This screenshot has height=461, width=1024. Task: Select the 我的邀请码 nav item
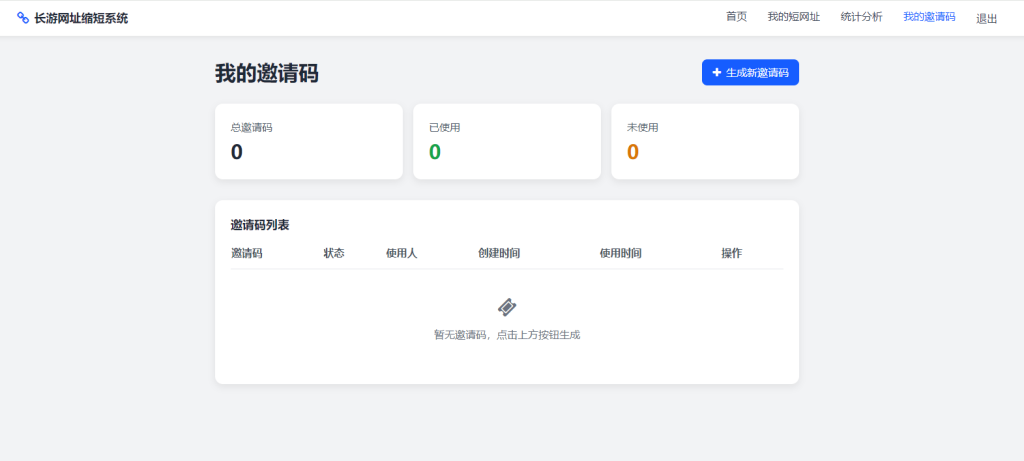tap(929, 17)
